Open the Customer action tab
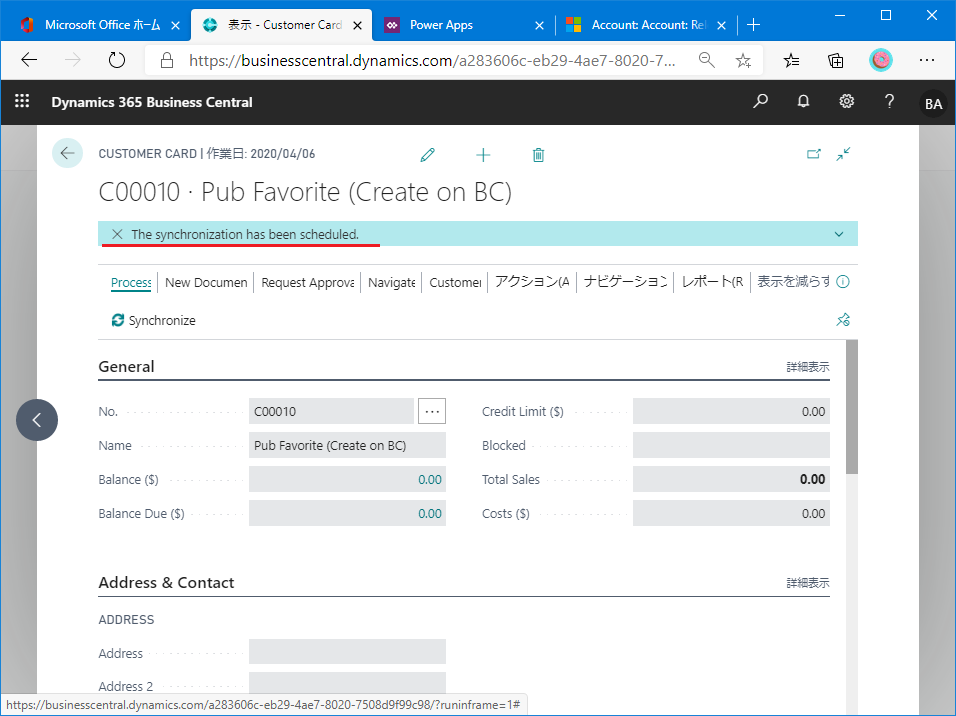Viewport: 956px width, 716px height. (x=455, y=282)
